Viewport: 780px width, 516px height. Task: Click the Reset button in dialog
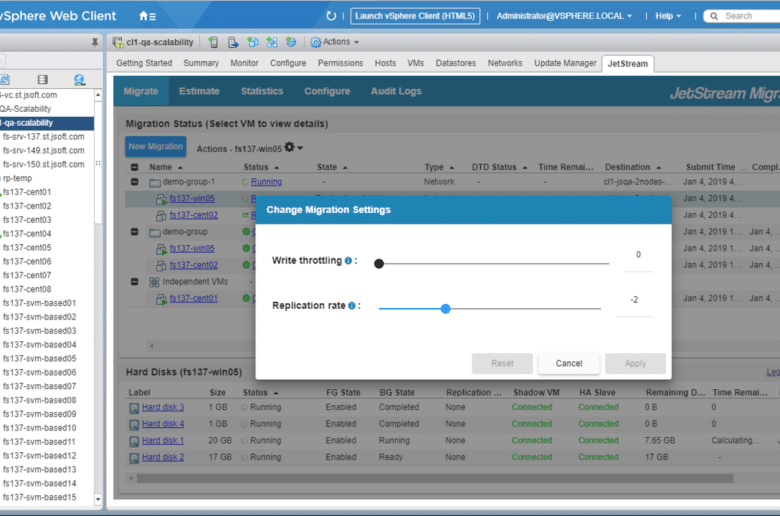502,363
